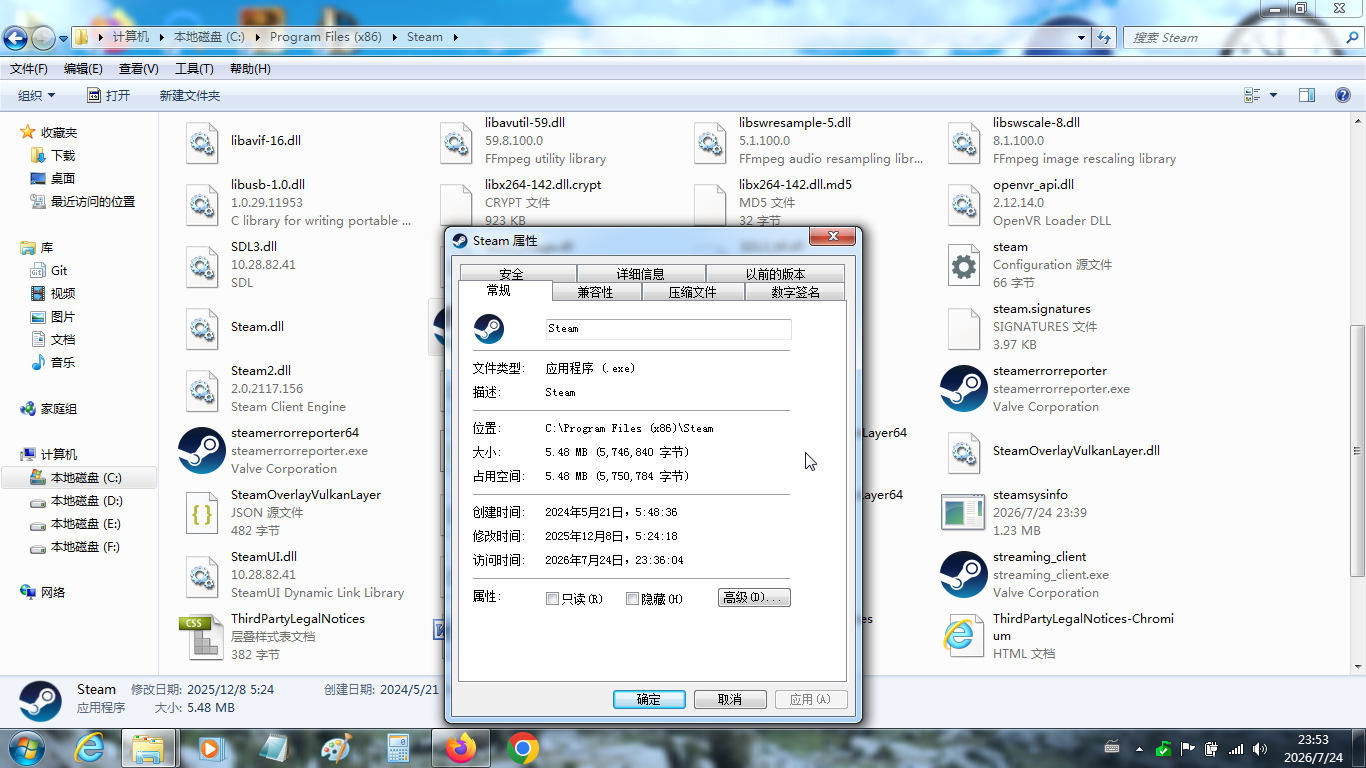The image size is (1366, 768).
Task: Open the Git library in the sidebar
Action: [x=59, y=271]
